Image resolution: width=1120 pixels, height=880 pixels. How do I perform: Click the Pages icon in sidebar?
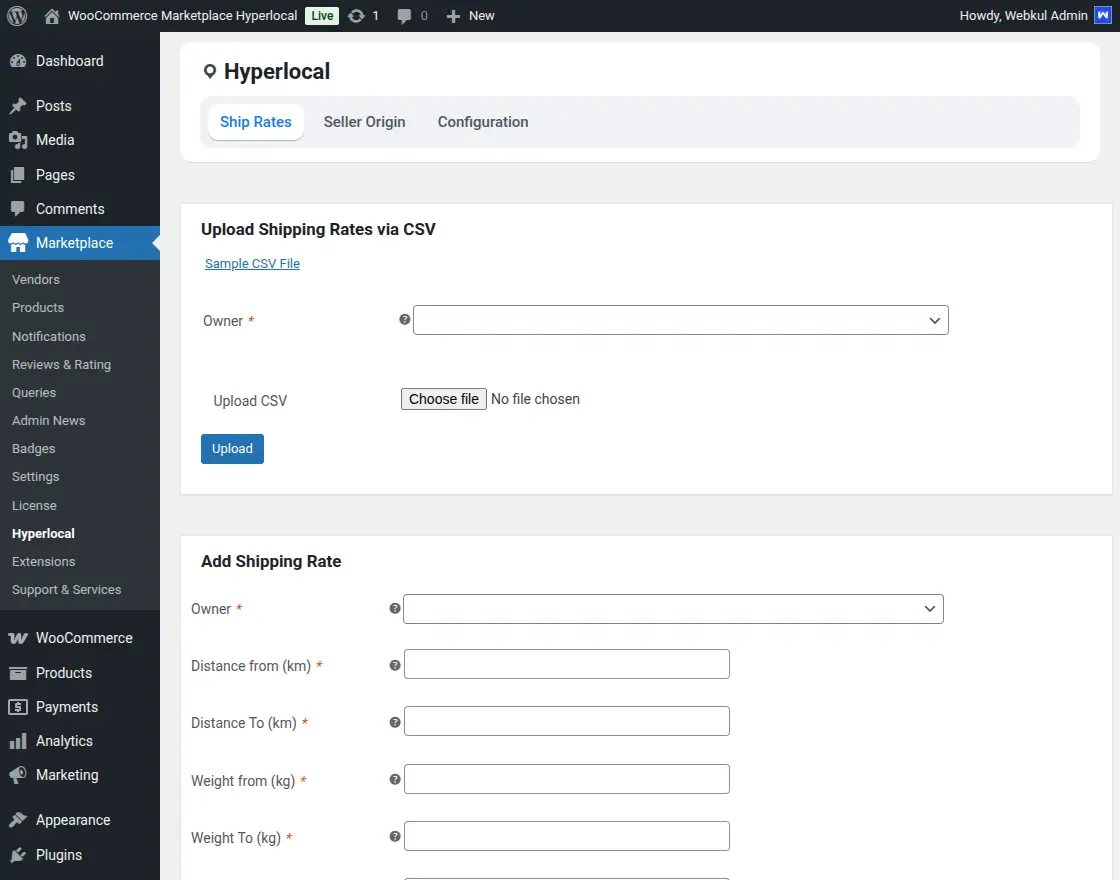point(18,175)
